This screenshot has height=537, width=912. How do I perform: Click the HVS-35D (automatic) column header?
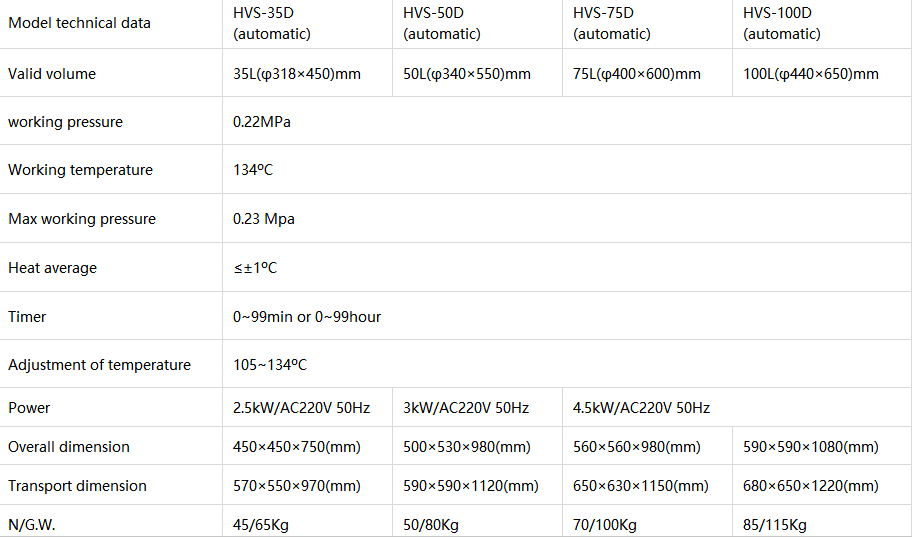click(x=272, y=24)
